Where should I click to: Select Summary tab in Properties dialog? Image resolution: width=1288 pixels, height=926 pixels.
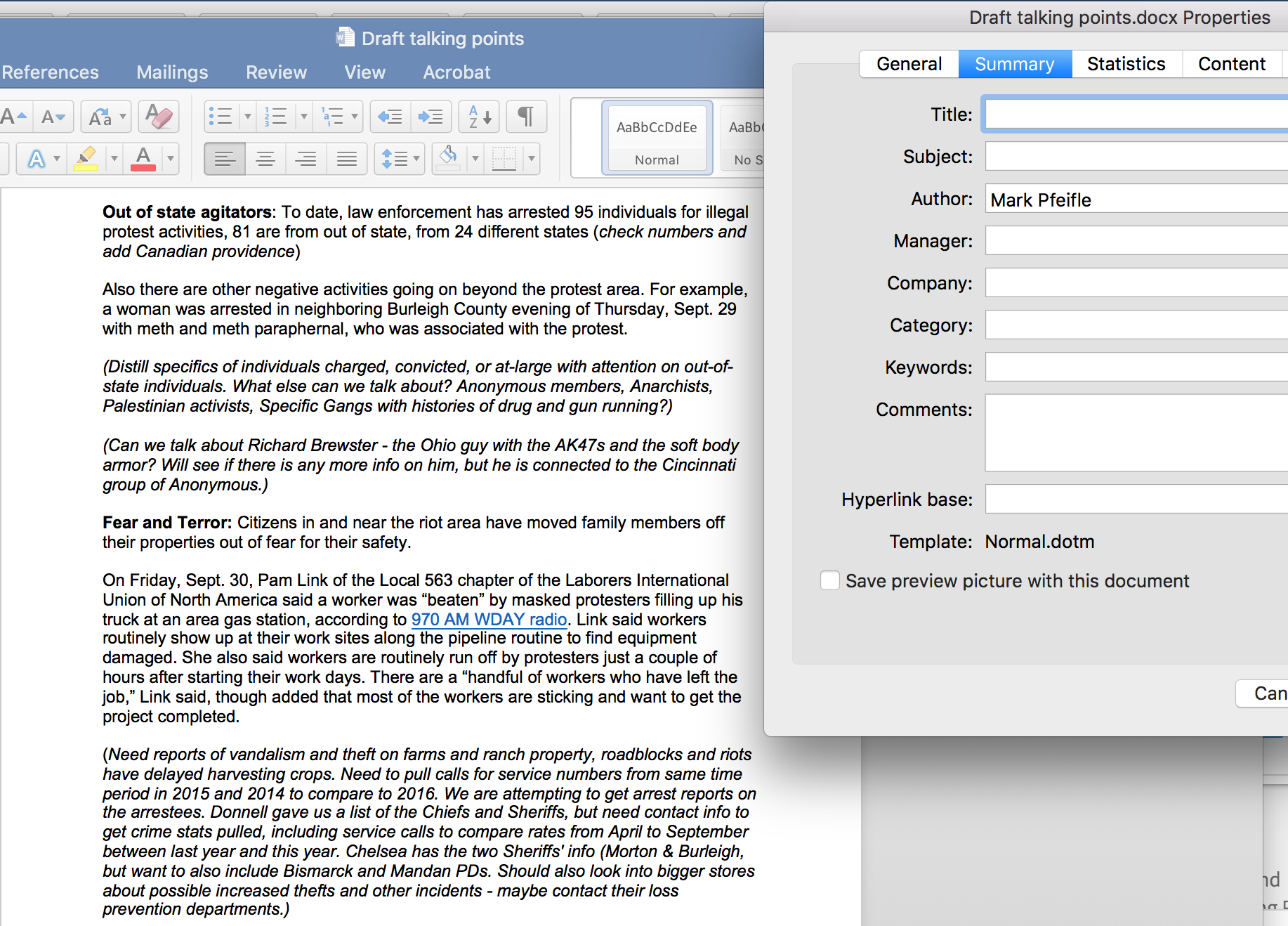[1015, 64]
